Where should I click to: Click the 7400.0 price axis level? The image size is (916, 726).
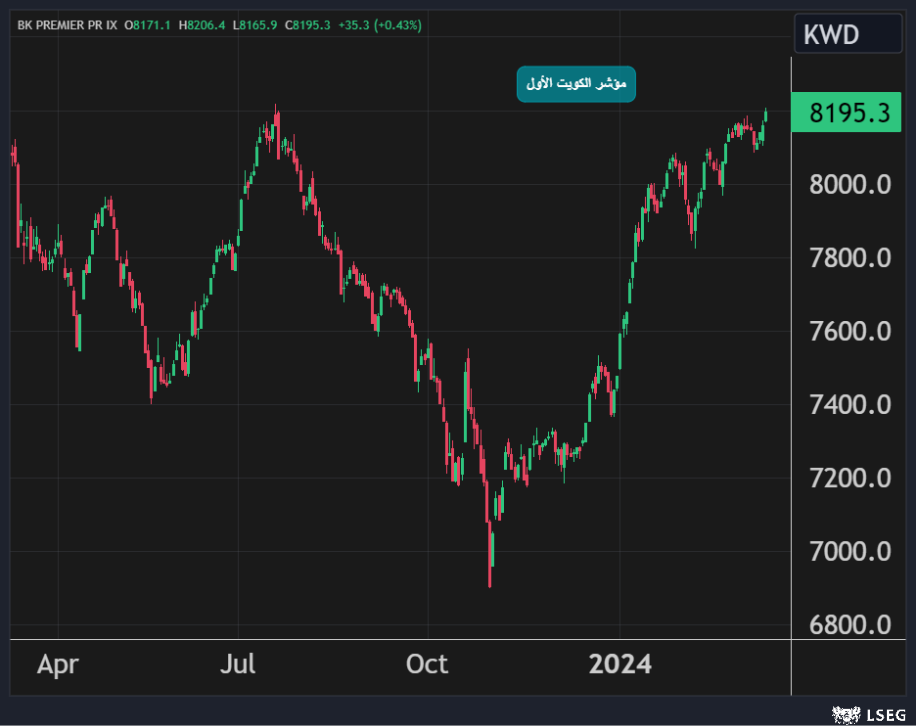point(849,405)
